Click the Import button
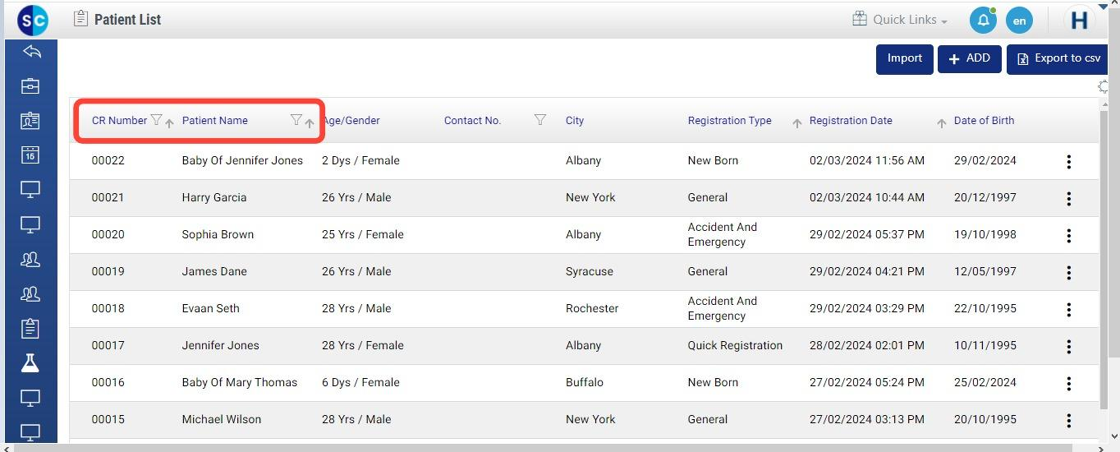 coord(904,59)
